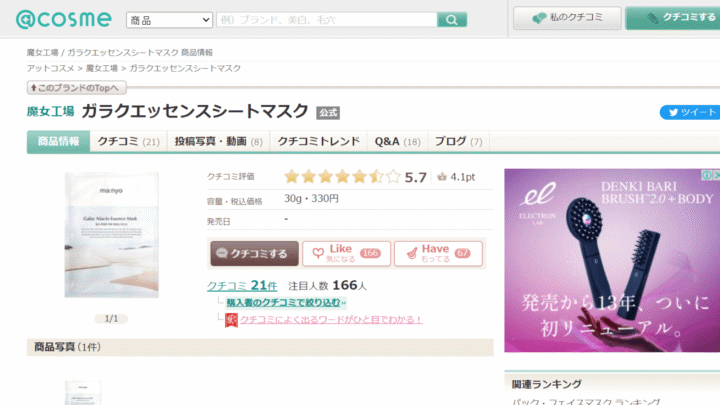The image size is (720, 405).
Task: Open クチコミによく出るワード link
Action: tap(331, 320)
